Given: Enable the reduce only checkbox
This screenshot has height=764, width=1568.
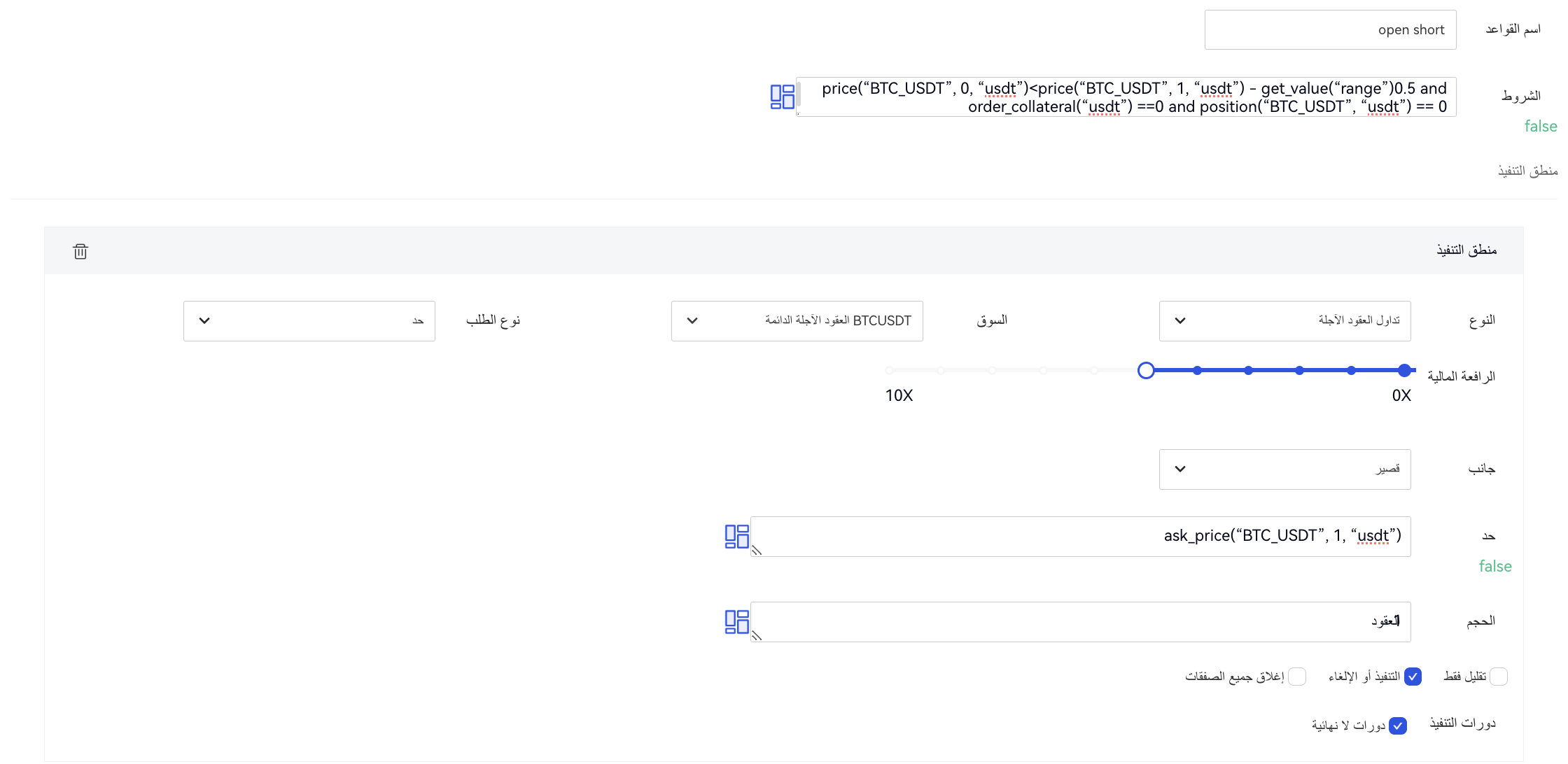Looking at the screenshot, I should tap(1499, 677).
